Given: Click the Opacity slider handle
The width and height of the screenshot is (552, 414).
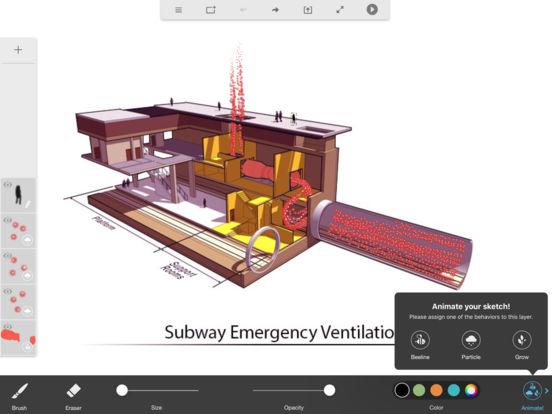Looking at the screenshot, I should (330, 390).
